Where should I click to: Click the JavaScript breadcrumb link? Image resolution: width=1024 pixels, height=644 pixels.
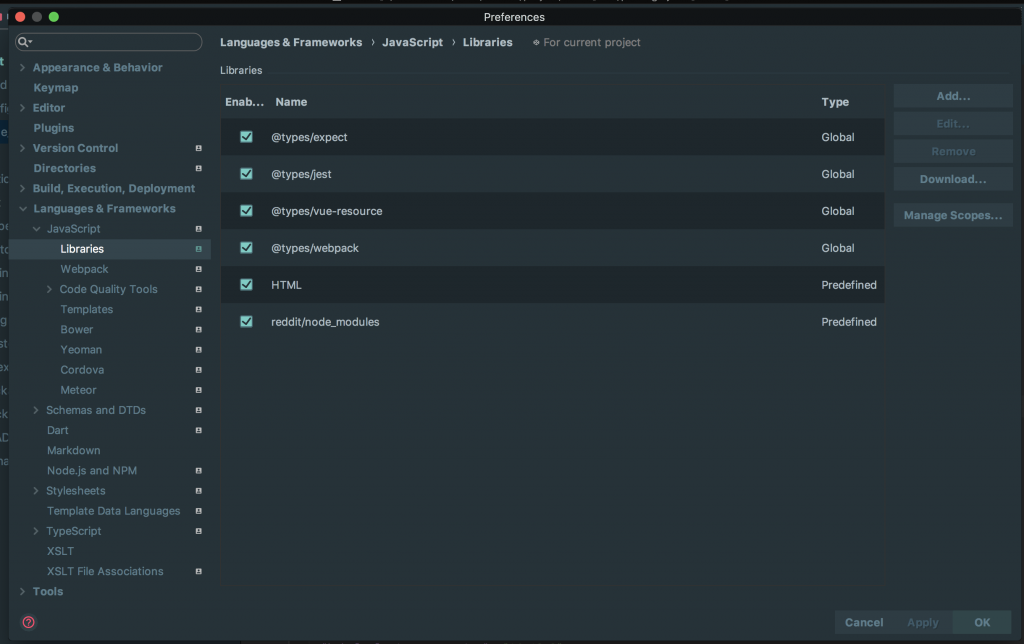point(412,43)
